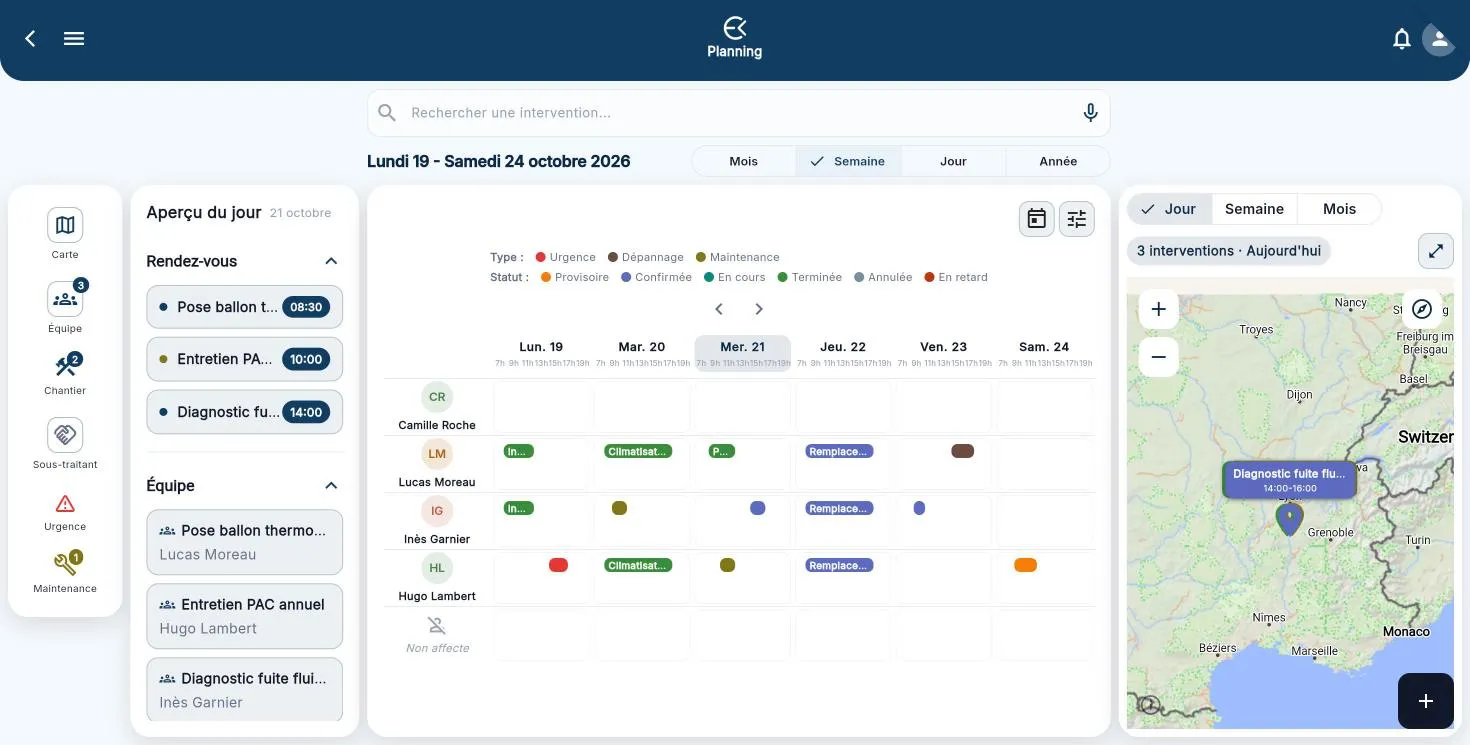The image size is (1470, 745).
Task: Switch planning view to Mois
Action: point(743,161)
